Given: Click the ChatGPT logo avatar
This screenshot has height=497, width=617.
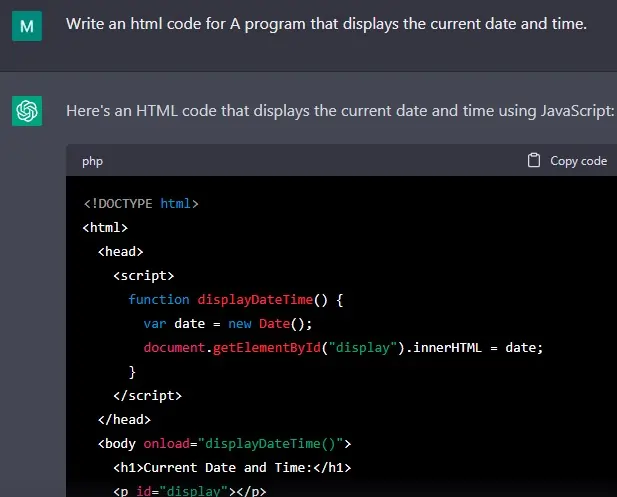Looking at the screenshot, I should click(27, 111).
